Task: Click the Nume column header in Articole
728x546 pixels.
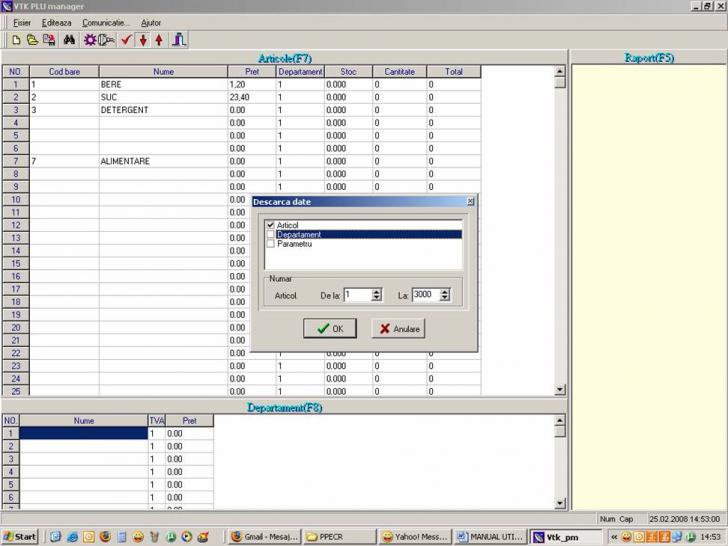Action: pos(163,72)
